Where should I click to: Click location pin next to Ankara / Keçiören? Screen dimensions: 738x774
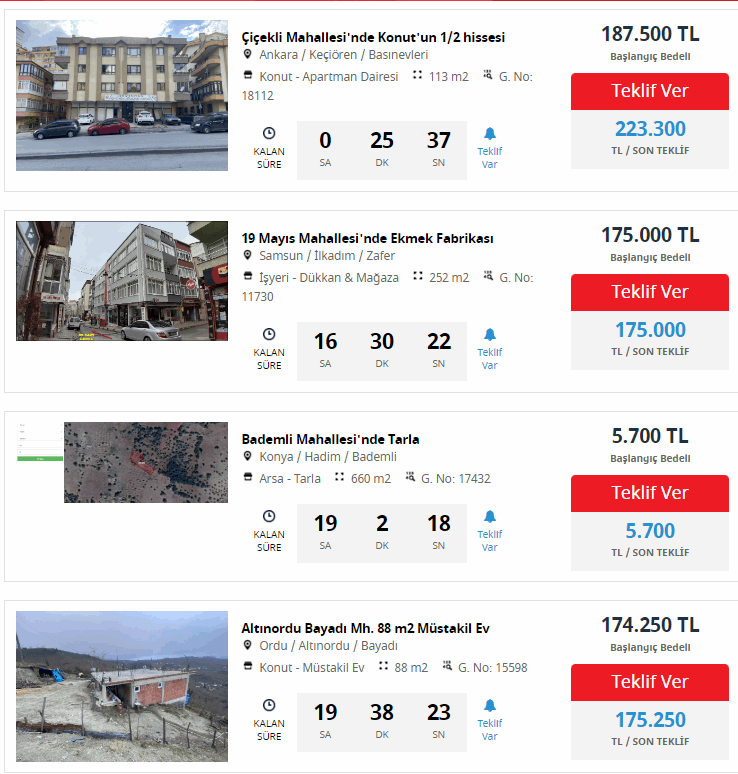pos(248,54)
